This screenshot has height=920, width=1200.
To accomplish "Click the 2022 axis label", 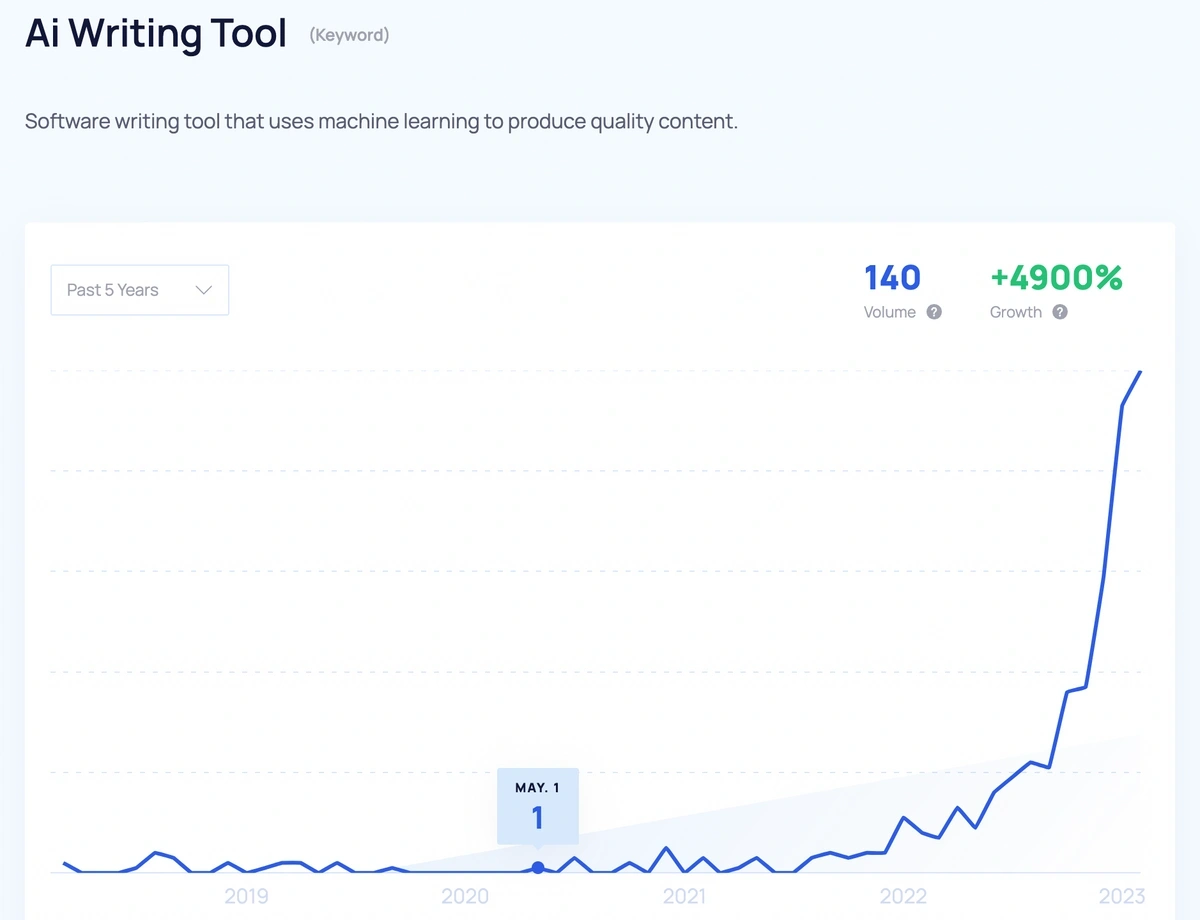I will coord(903,896).
